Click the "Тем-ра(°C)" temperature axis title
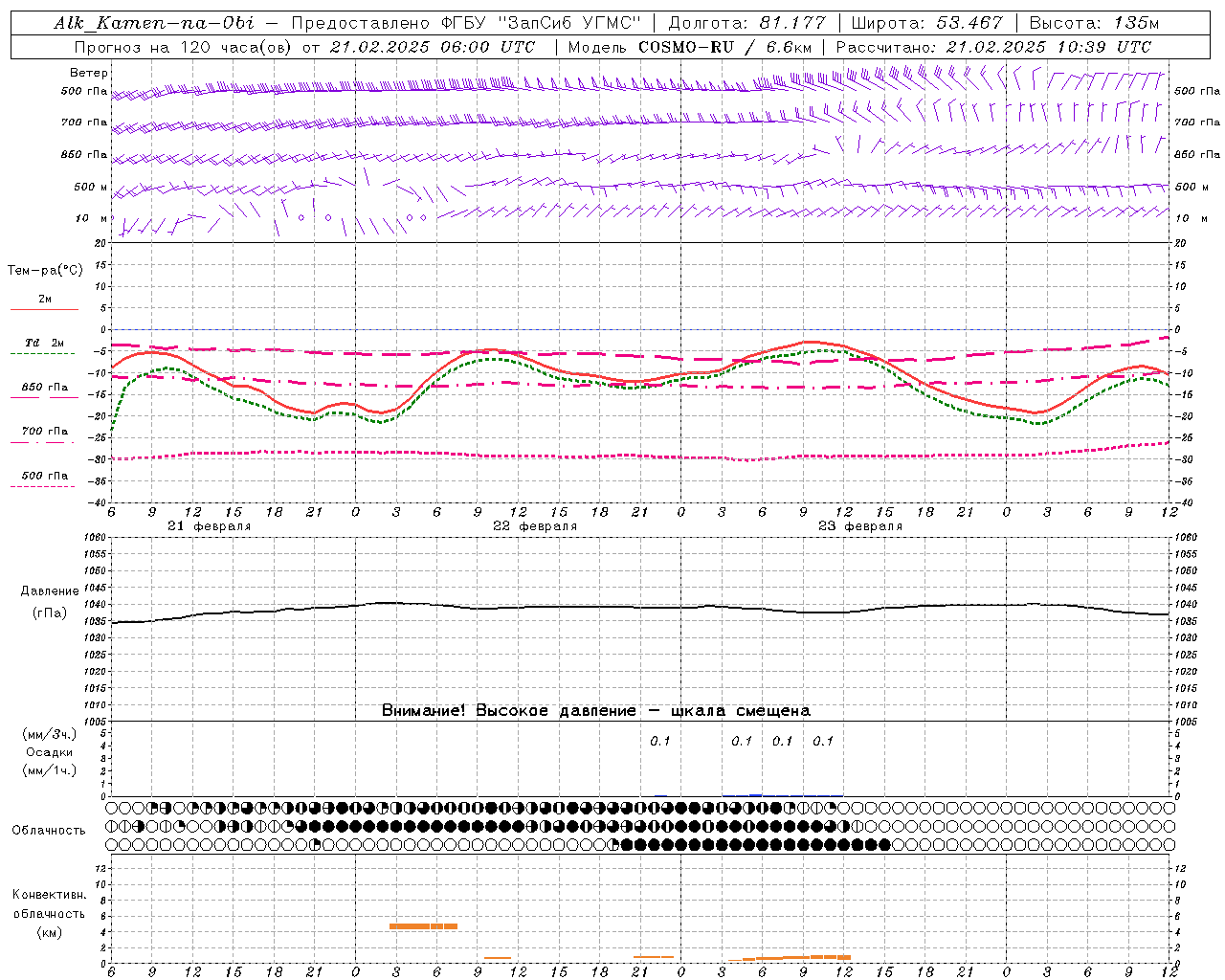This screenshot has height=980, width=1225. (45, 271)
